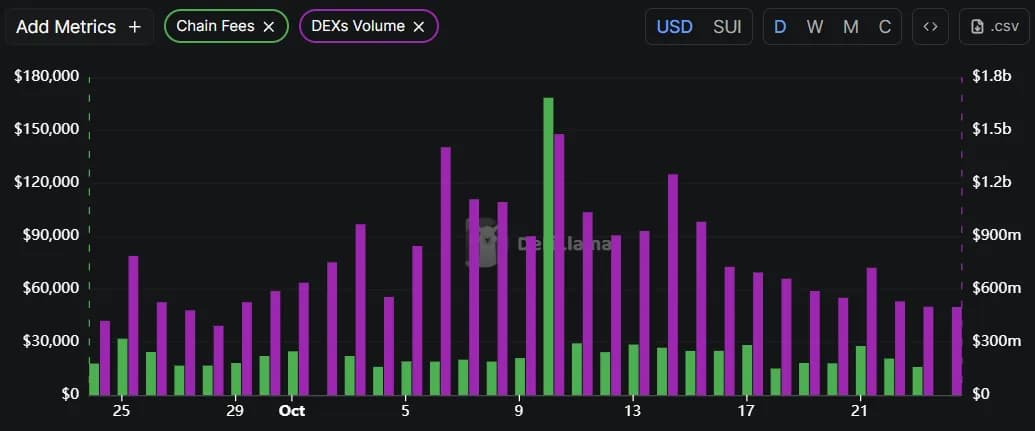The image size is (1035, 431).
Task: Select the cumulative (C) view
Action: pos(885,27)
